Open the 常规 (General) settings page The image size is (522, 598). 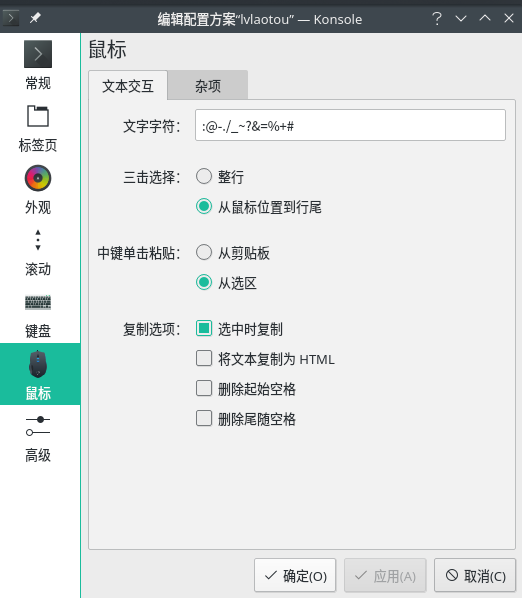[38, 65]
